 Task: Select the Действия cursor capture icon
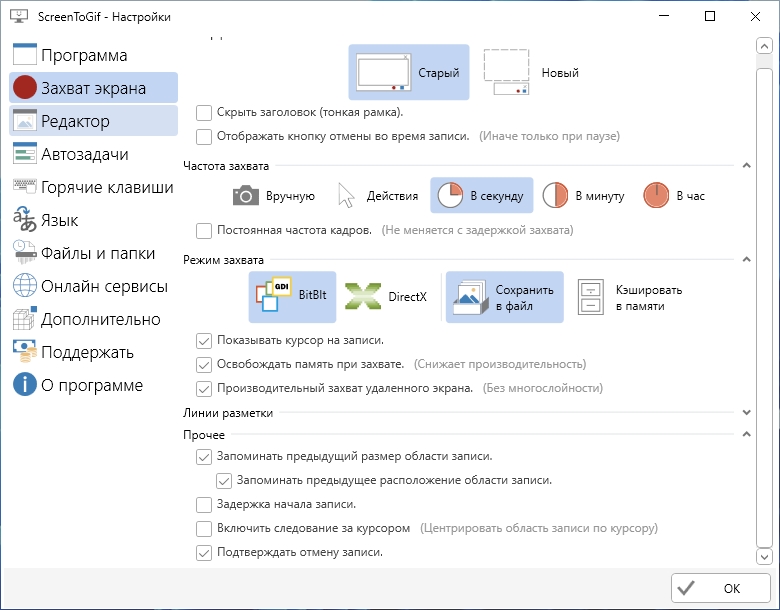(x=346, y=195)
